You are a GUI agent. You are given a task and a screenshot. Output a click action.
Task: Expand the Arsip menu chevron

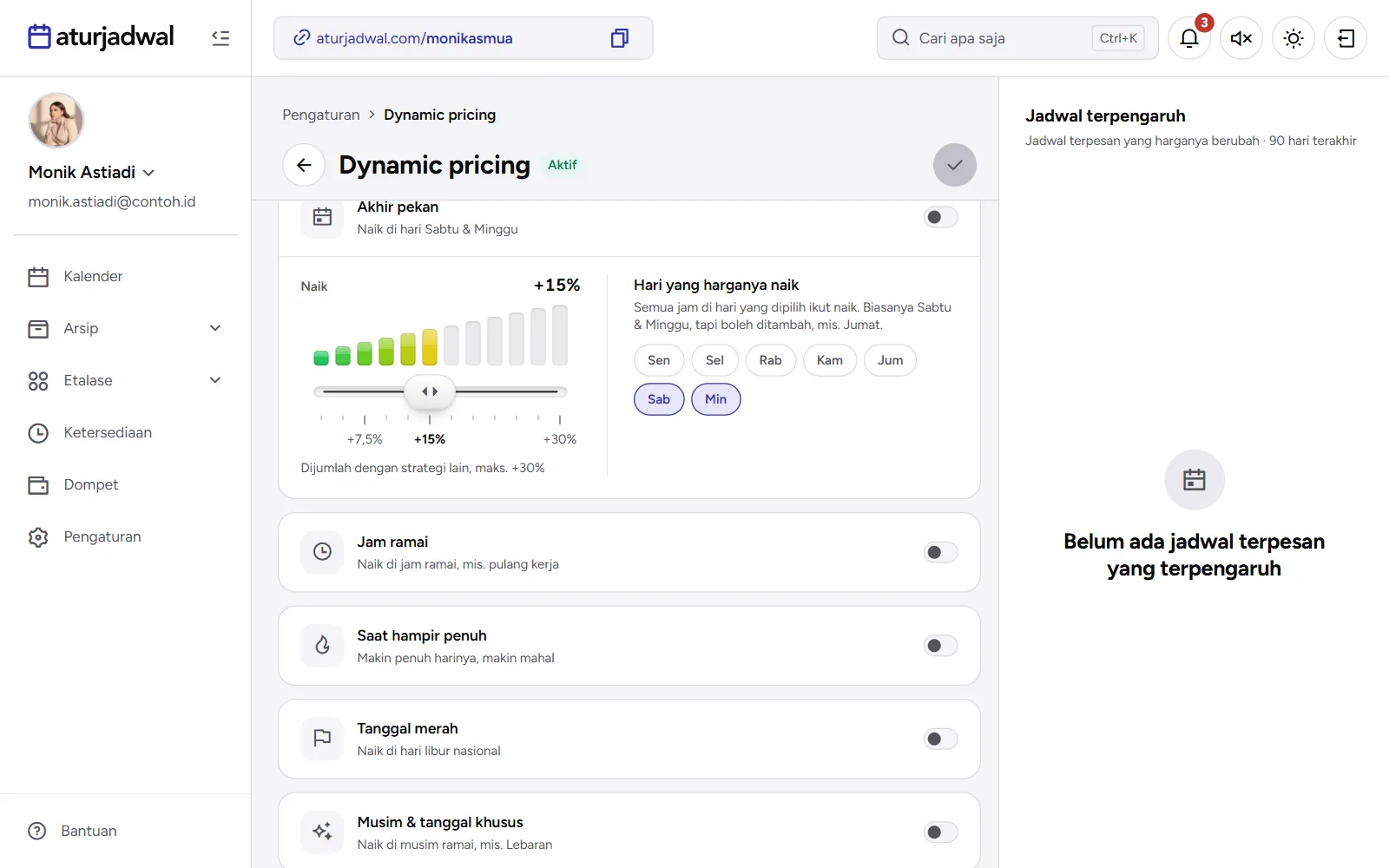tap(215, 328)
